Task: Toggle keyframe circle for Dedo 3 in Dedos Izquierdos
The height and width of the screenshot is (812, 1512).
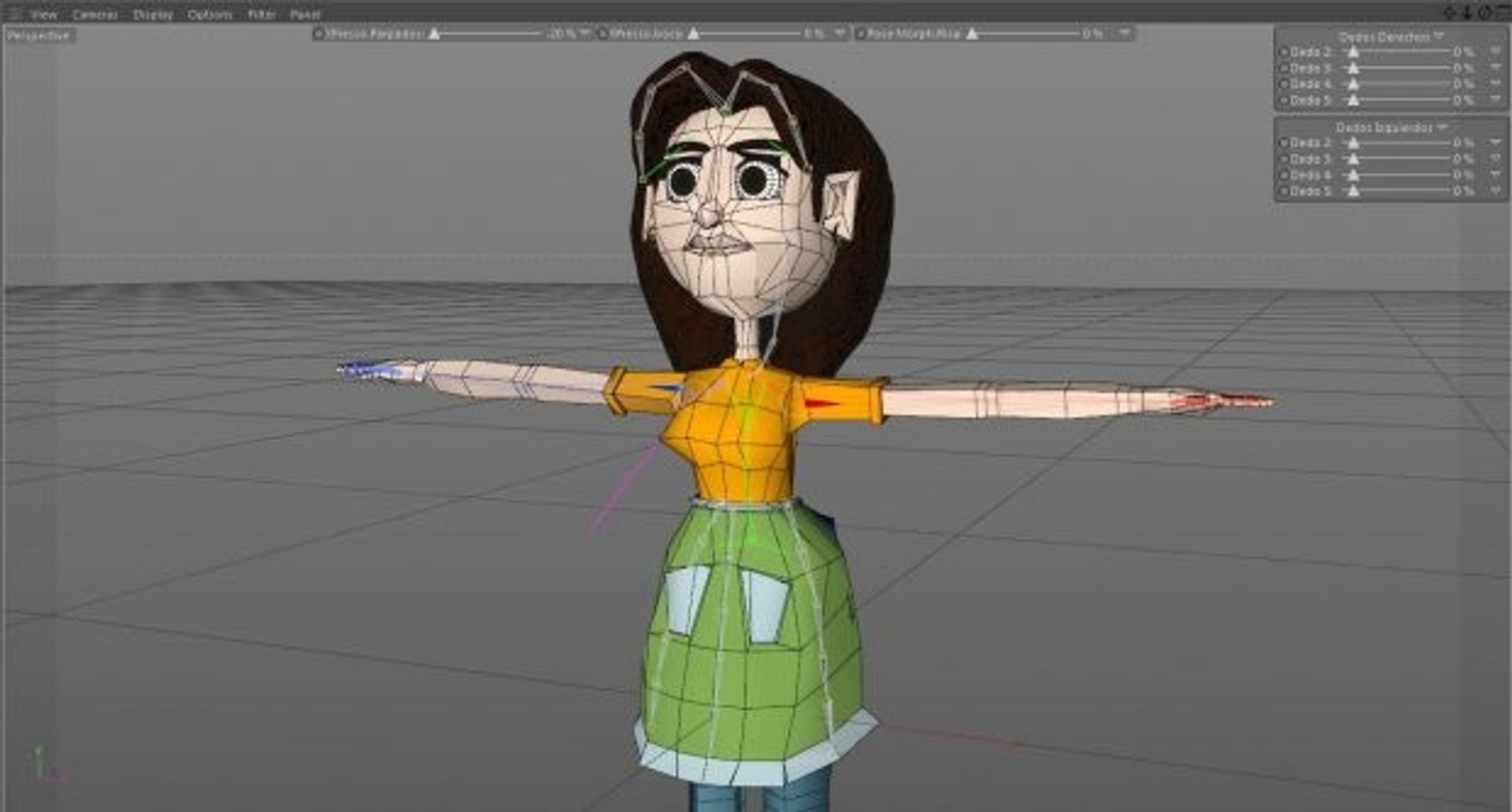Action: pos(1284,158)
